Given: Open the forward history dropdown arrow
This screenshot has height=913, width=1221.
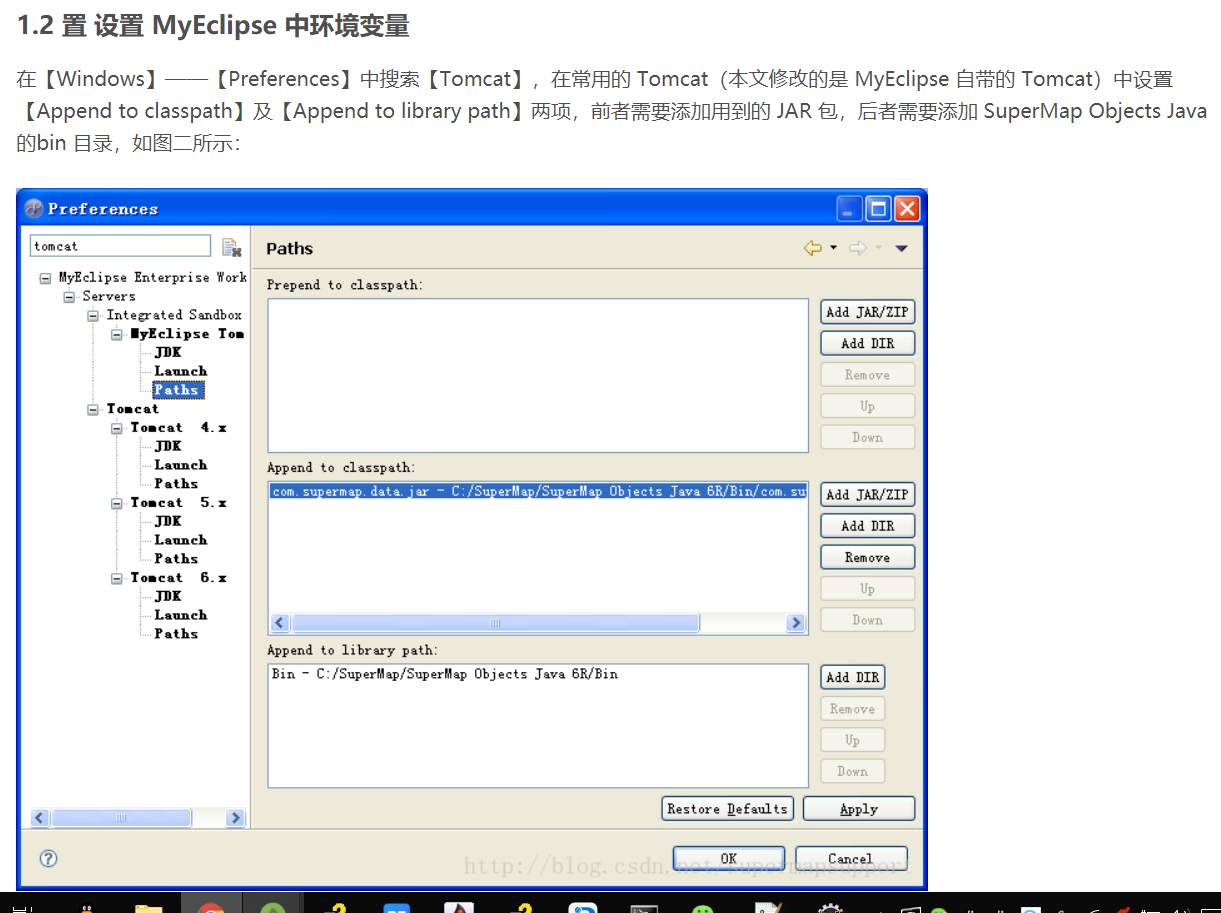Looking at the screenshot, I should coord(878,248).
